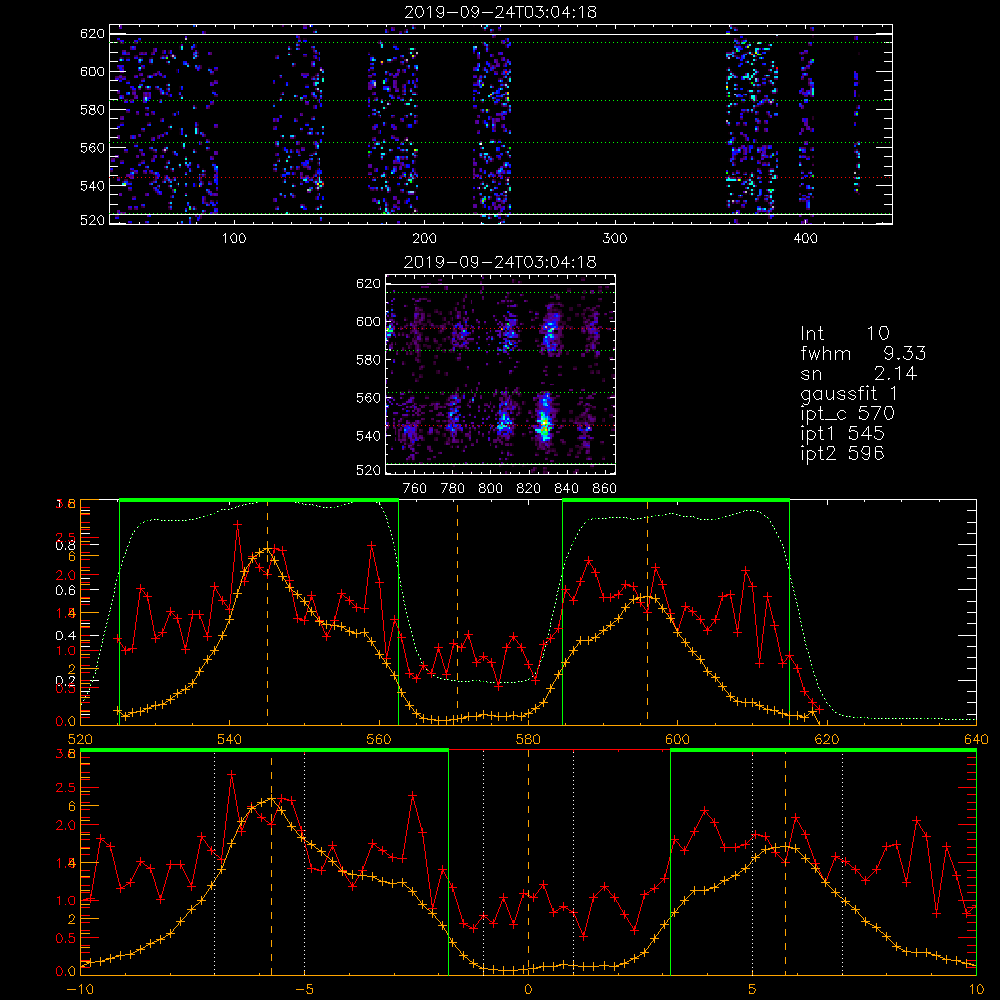Viewport: 1000px width, 1000px height.
Task: Click x-axis label 640 on profile plot
Action: point(976,739)
